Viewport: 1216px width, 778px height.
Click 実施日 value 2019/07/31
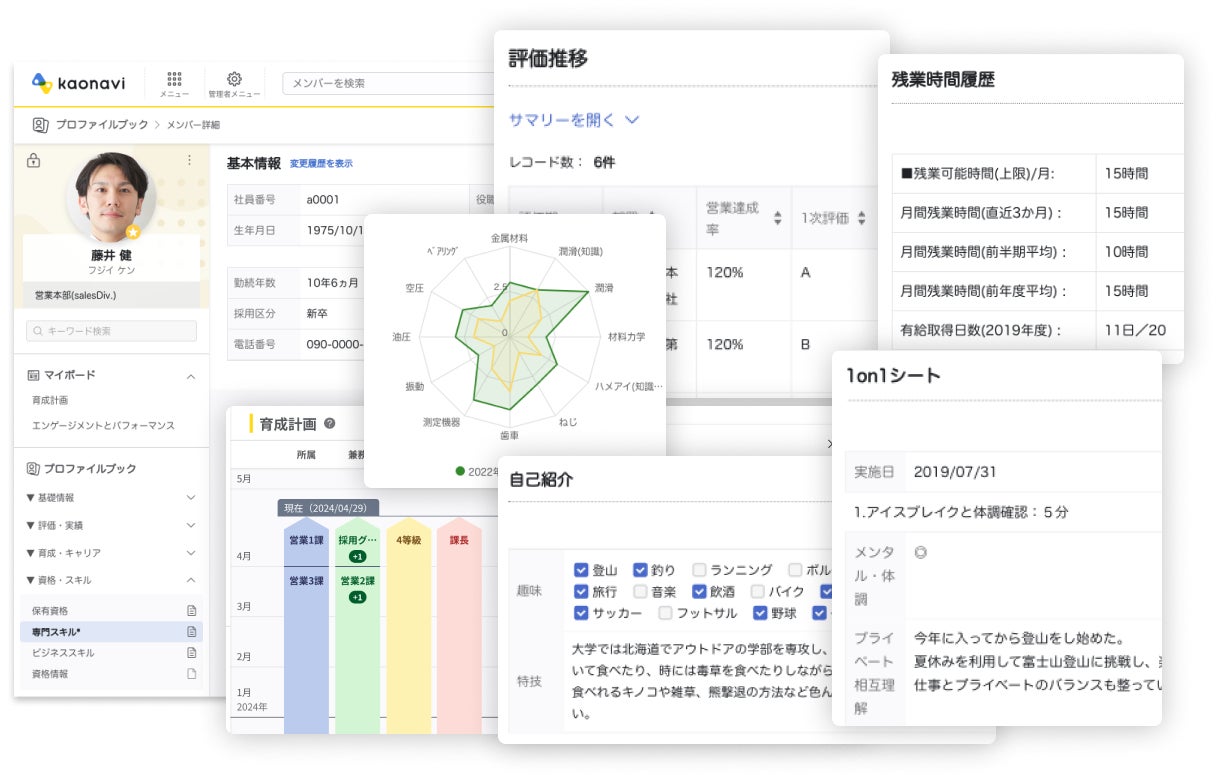pyautogui.click(x=954, y=472)
